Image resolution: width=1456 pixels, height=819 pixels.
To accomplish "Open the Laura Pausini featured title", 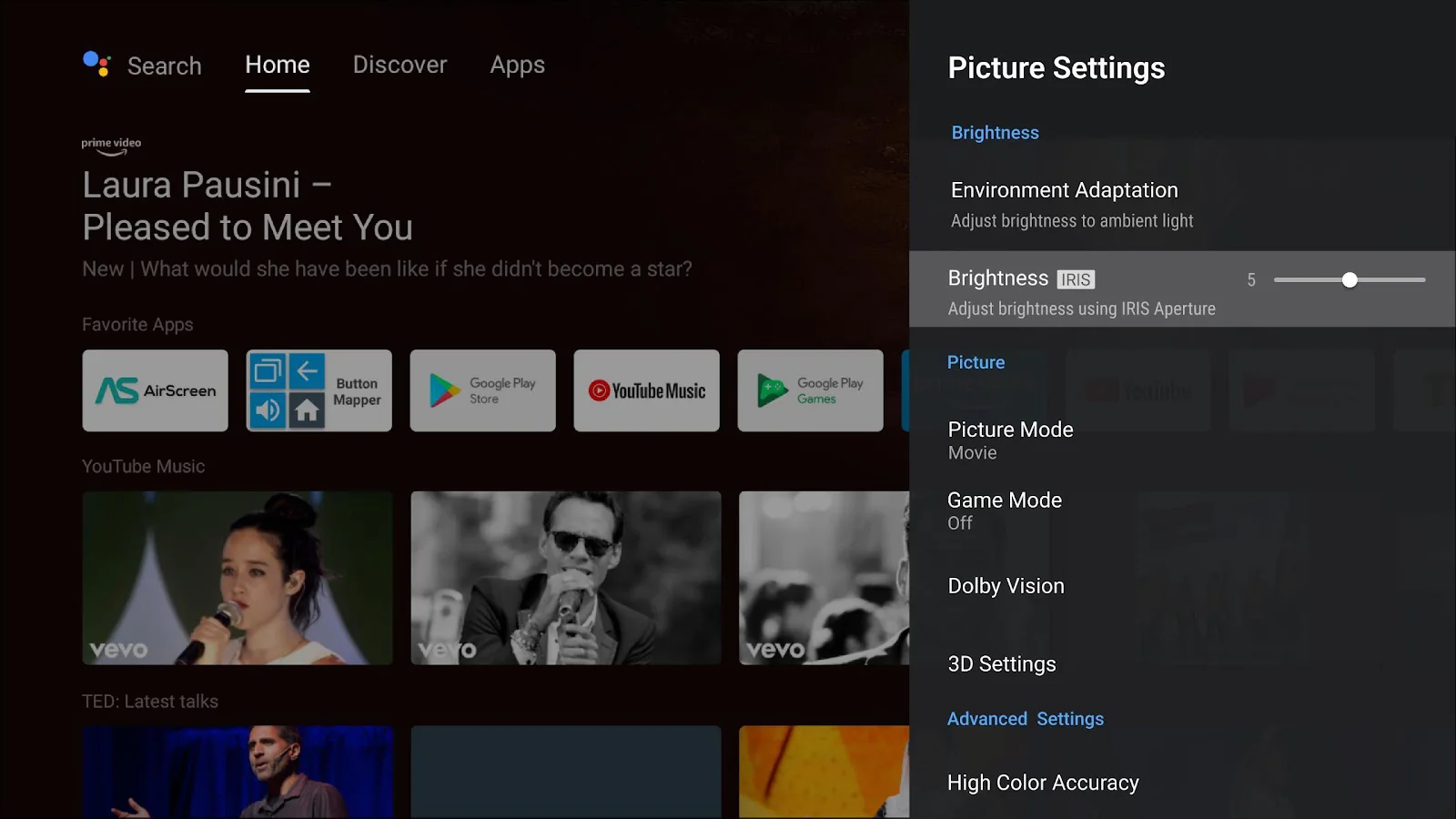I will pyautogui.click(x=248, y=207).
